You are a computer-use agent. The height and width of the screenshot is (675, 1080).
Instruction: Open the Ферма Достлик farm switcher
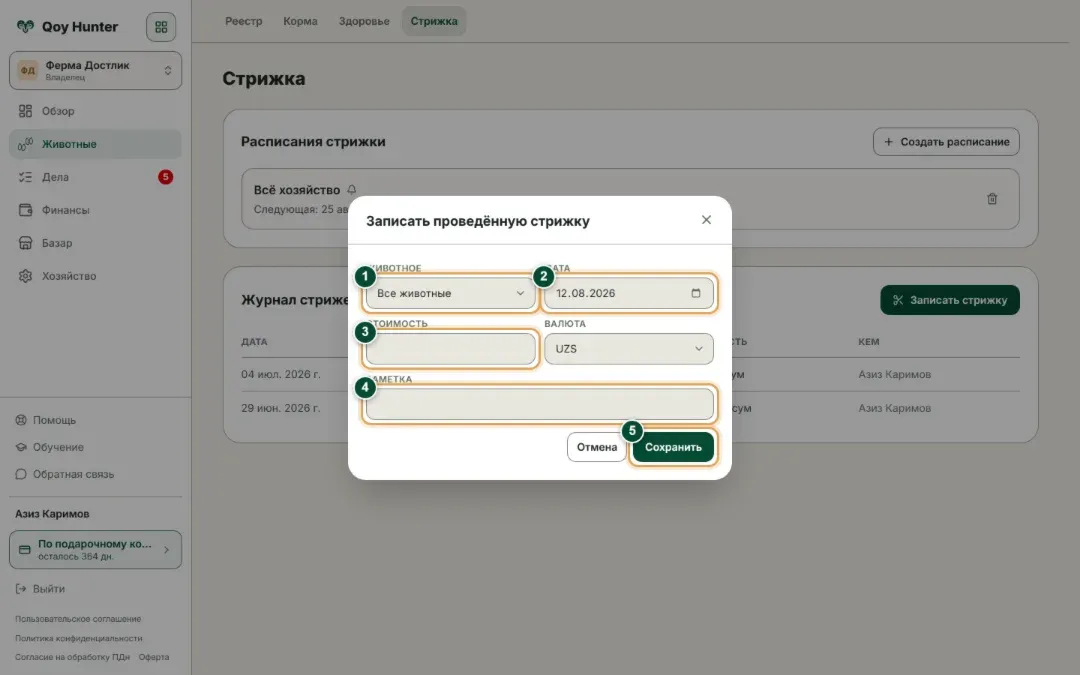[96, 70]
